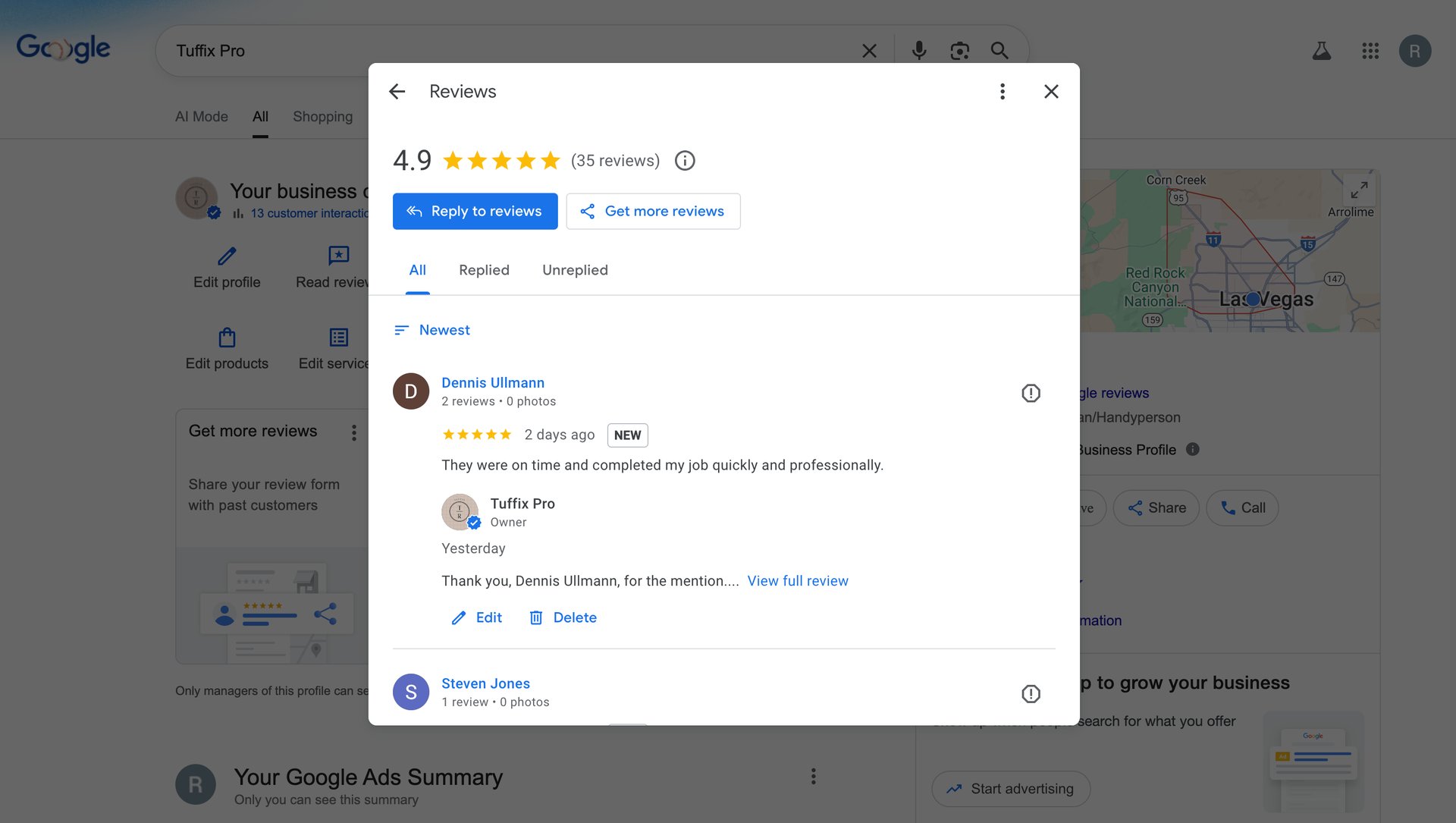Open Google Lens image search
The height and width of the screenshot is (823, 1456).
[959, 51]
